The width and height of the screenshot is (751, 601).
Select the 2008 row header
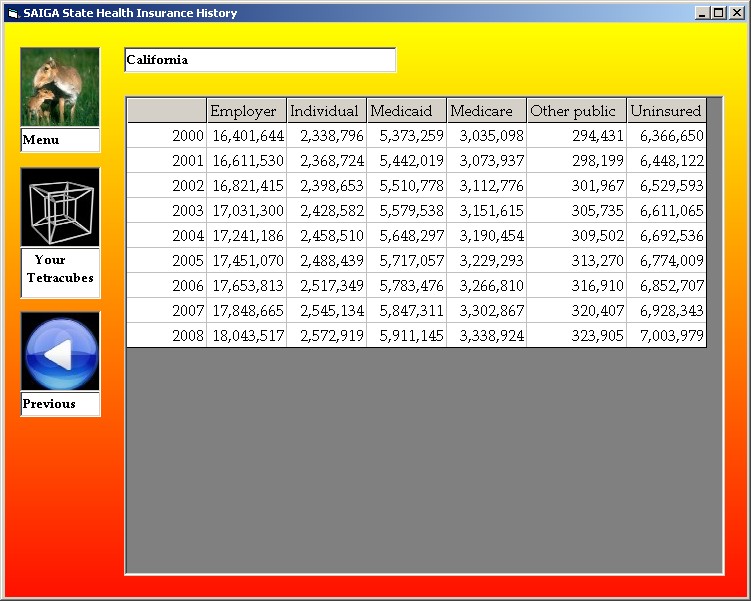point(167,336)
